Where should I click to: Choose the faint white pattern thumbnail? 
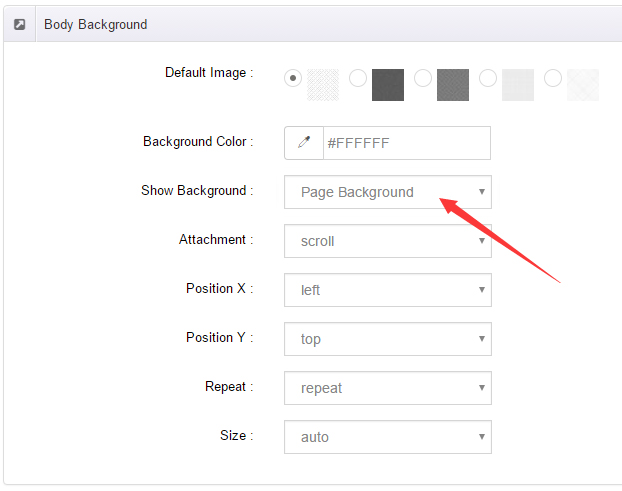pos(583,85)
